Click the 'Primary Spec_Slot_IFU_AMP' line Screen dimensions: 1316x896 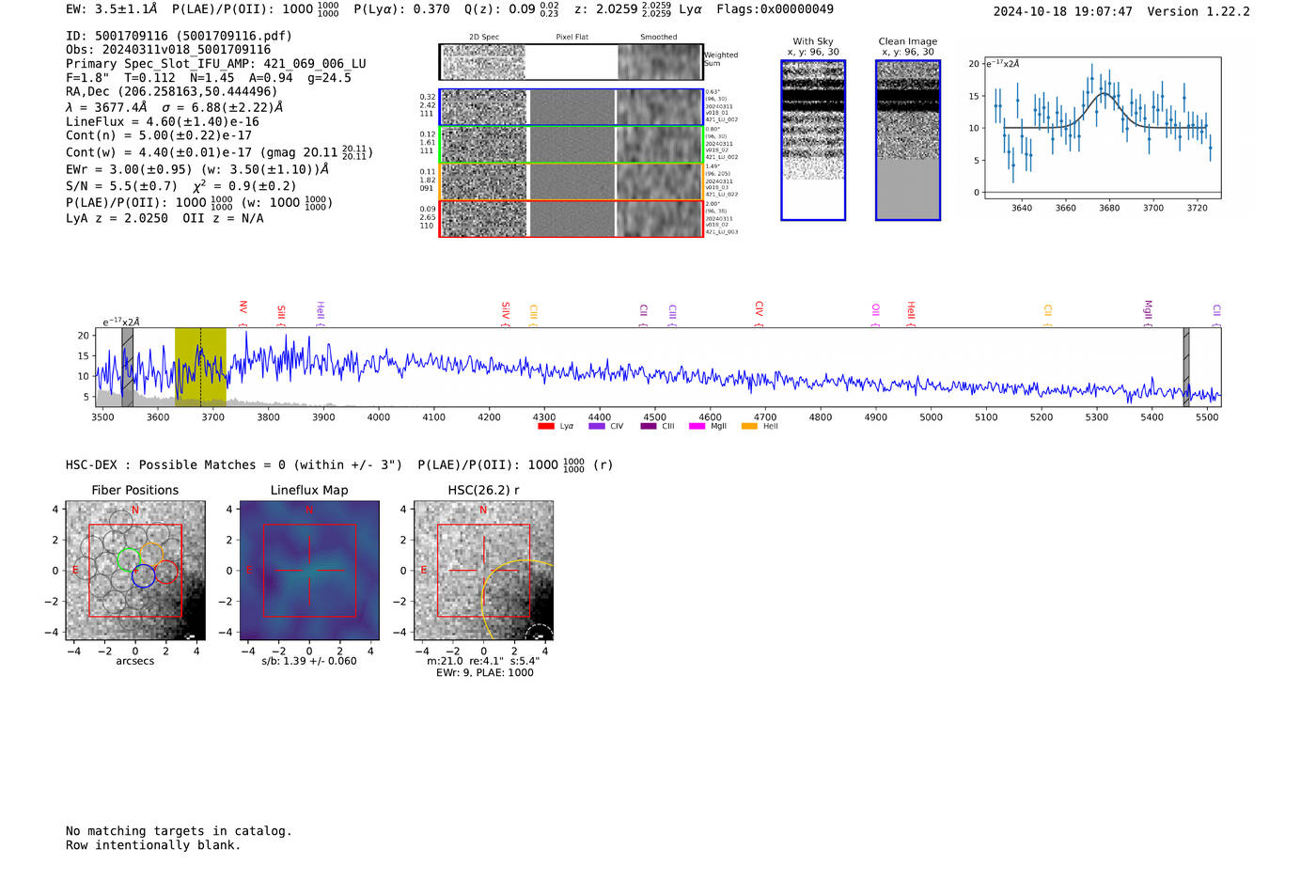[216, 64]
